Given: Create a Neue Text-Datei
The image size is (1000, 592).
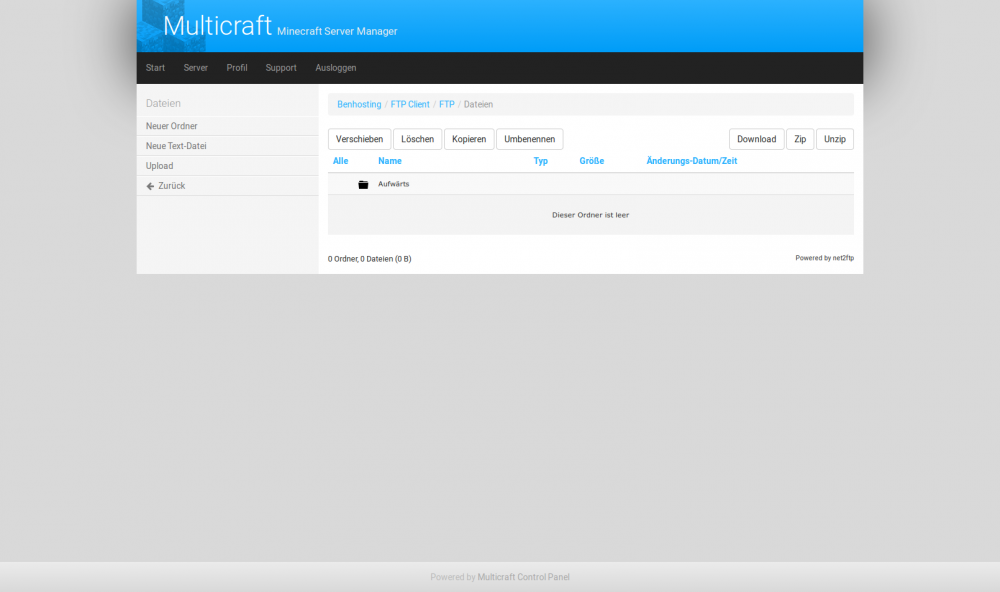Looking at the screenshot, I should click(x=177, y=146).
